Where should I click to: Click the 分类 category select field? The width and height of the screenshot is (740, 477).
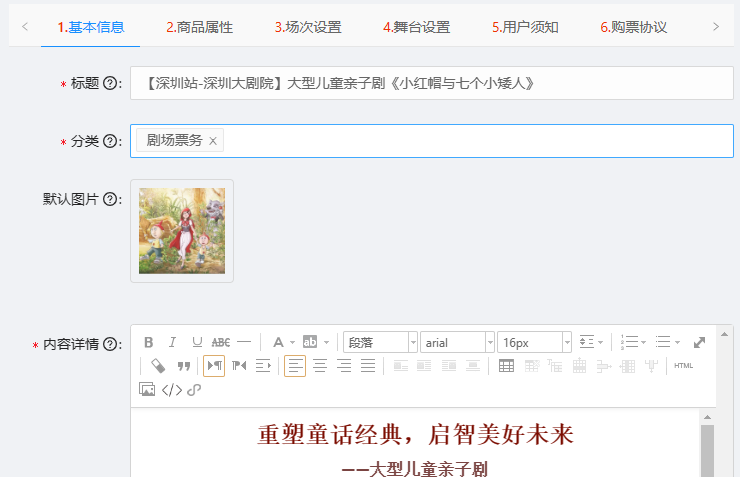(x=432, y=141)
